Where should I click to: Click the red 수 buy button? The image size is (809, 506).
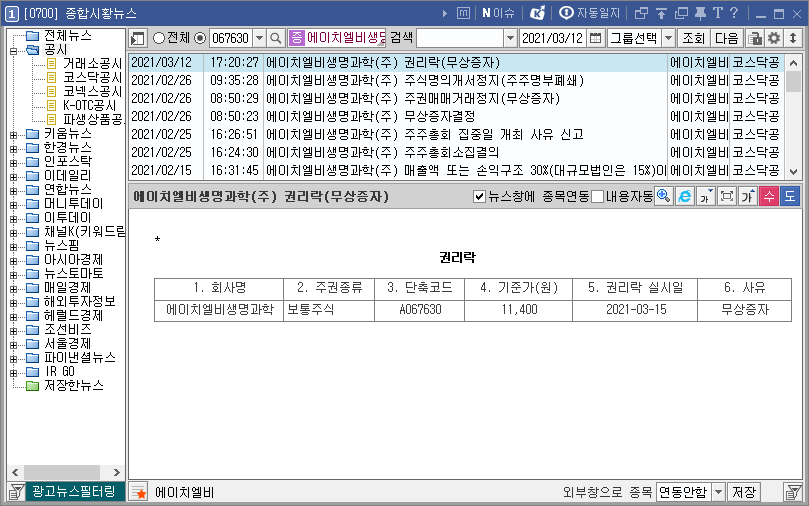point(769,196)
